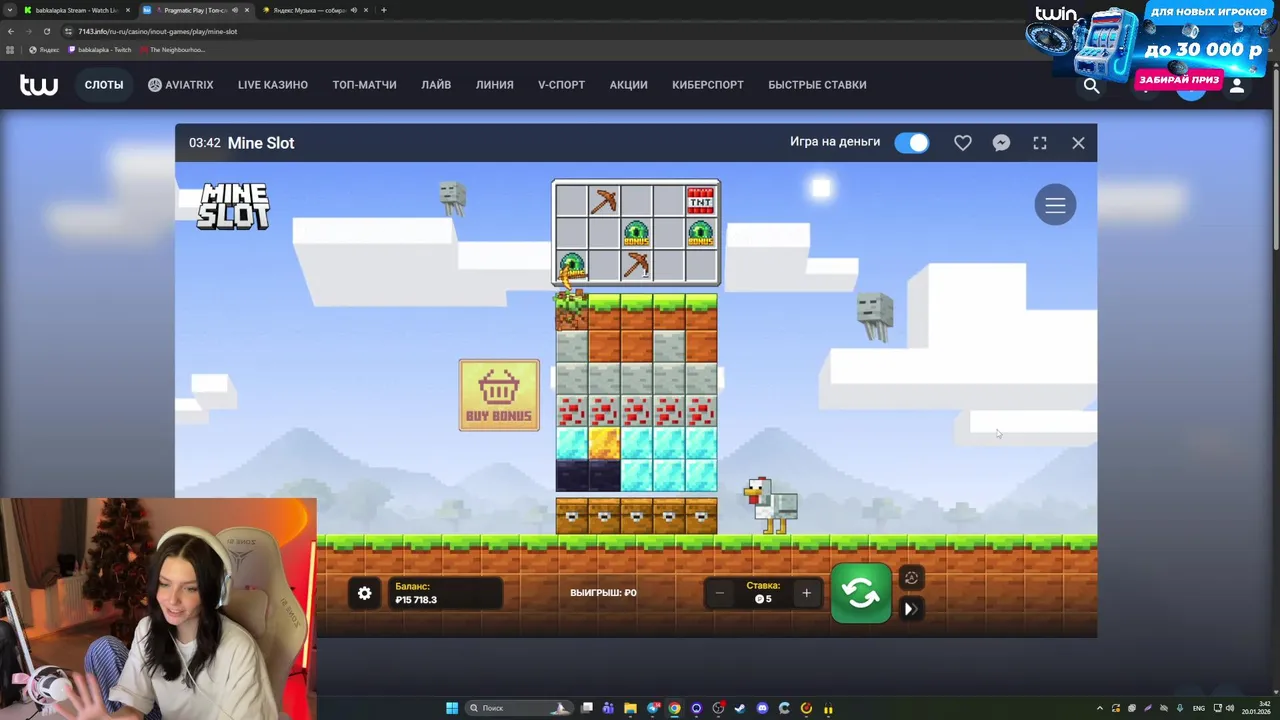Open the autoplay spin option

pyautogui.click(x=911, y=578)
